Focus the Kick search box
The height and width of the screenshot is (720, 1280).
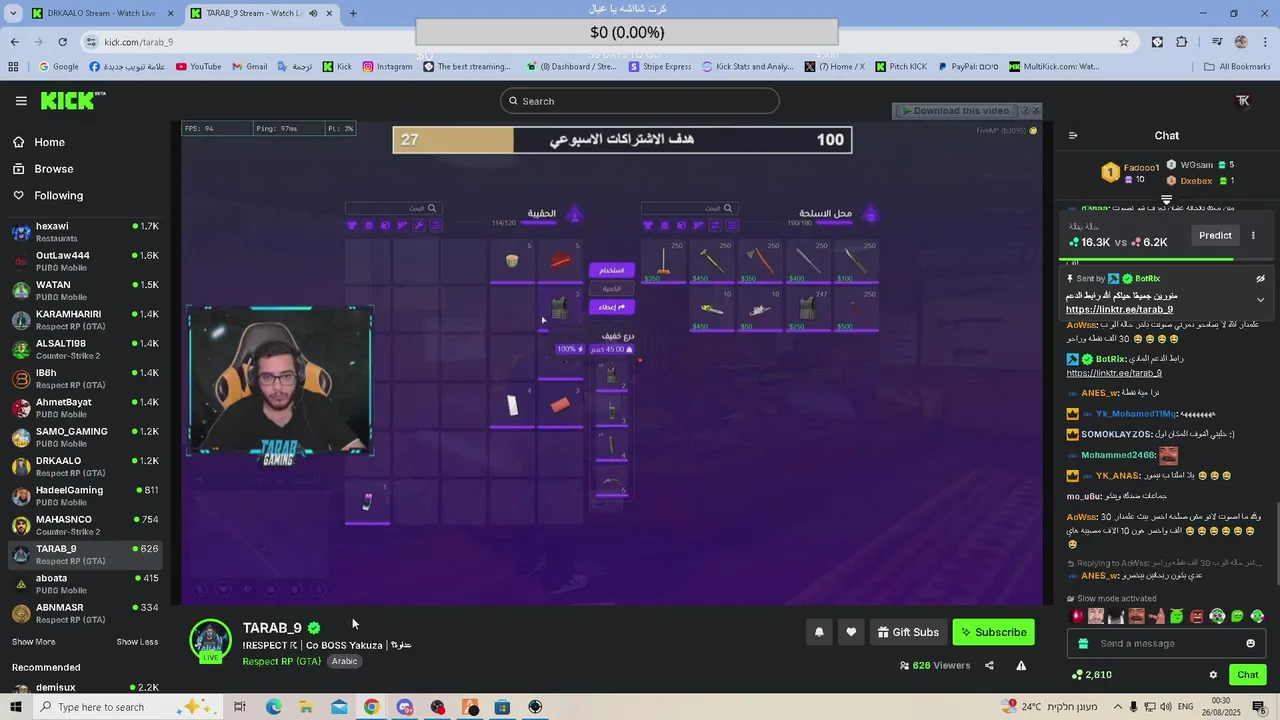point(640,101)
